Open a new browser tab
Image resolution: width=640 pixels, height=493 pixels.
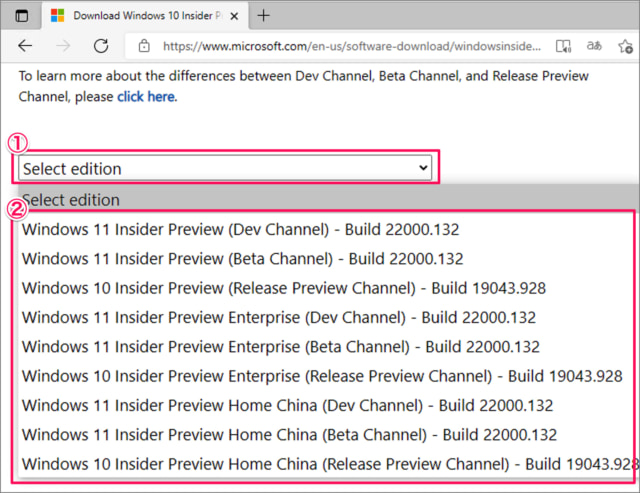(264, 16)
